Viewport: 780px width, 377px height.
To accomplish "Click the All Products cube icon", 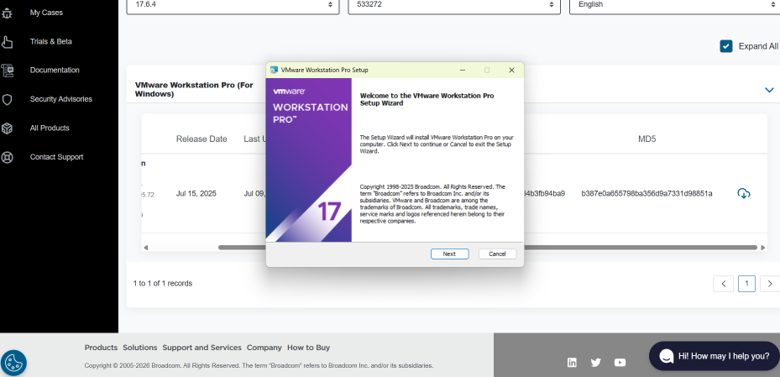I will [7, 128].
